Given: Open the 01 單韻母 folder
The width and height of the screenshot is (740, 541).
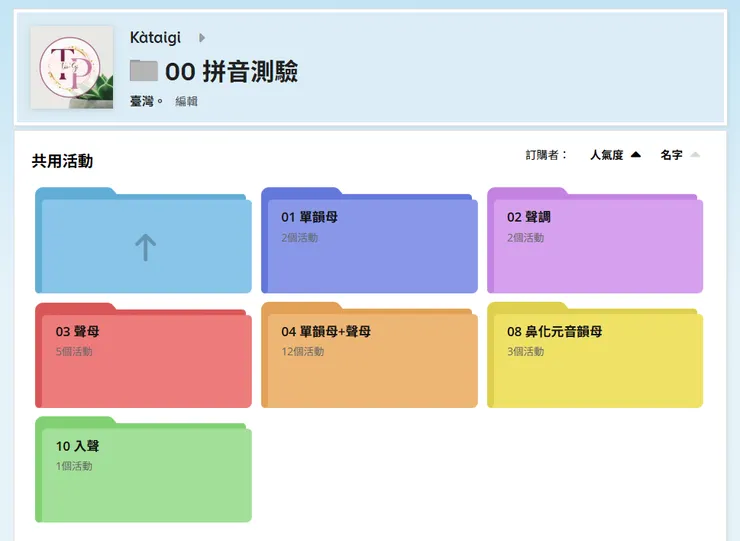Looking at the screenshot, I should pos(369,246).
